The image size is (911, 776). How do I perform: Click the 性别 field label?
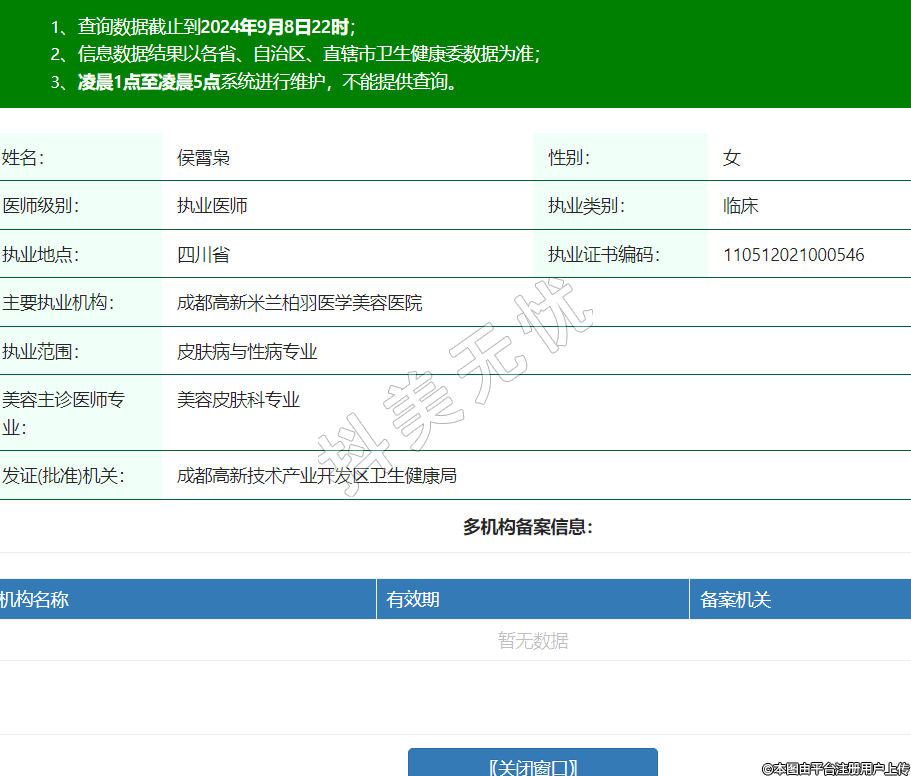(x=568, y=158)
